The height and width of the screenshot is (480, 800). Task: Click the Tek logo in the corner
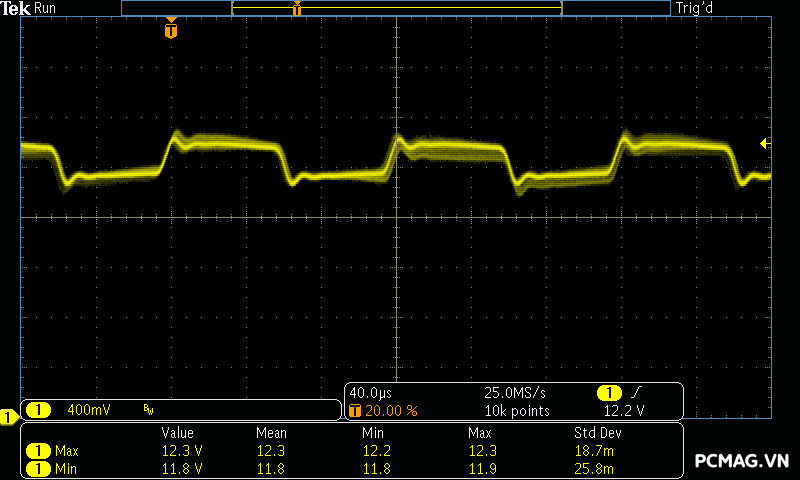pyautogui.click(x=17, y=8)
